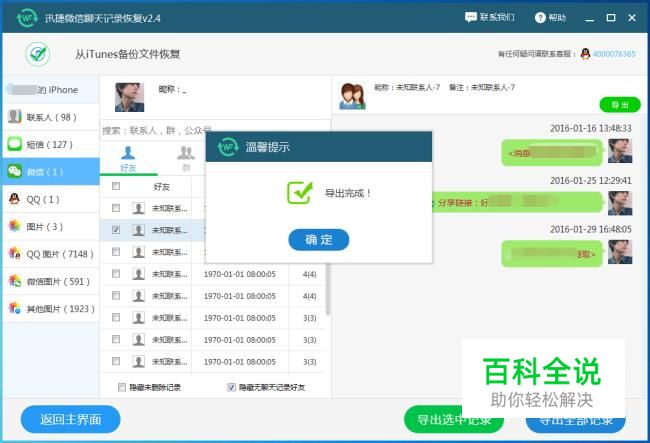This screenshot has width=650, height=443.
Task: Select QQ图片 (7148) in sidebar
Action: click(x=51, y=254)
